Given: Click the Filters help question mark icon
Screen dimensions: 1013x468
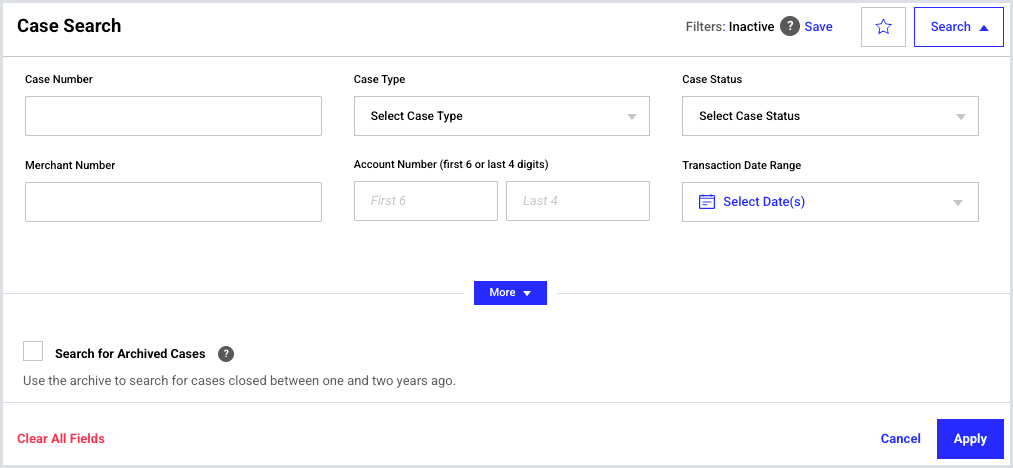Looking at the screenshot, I should (790, 27).
